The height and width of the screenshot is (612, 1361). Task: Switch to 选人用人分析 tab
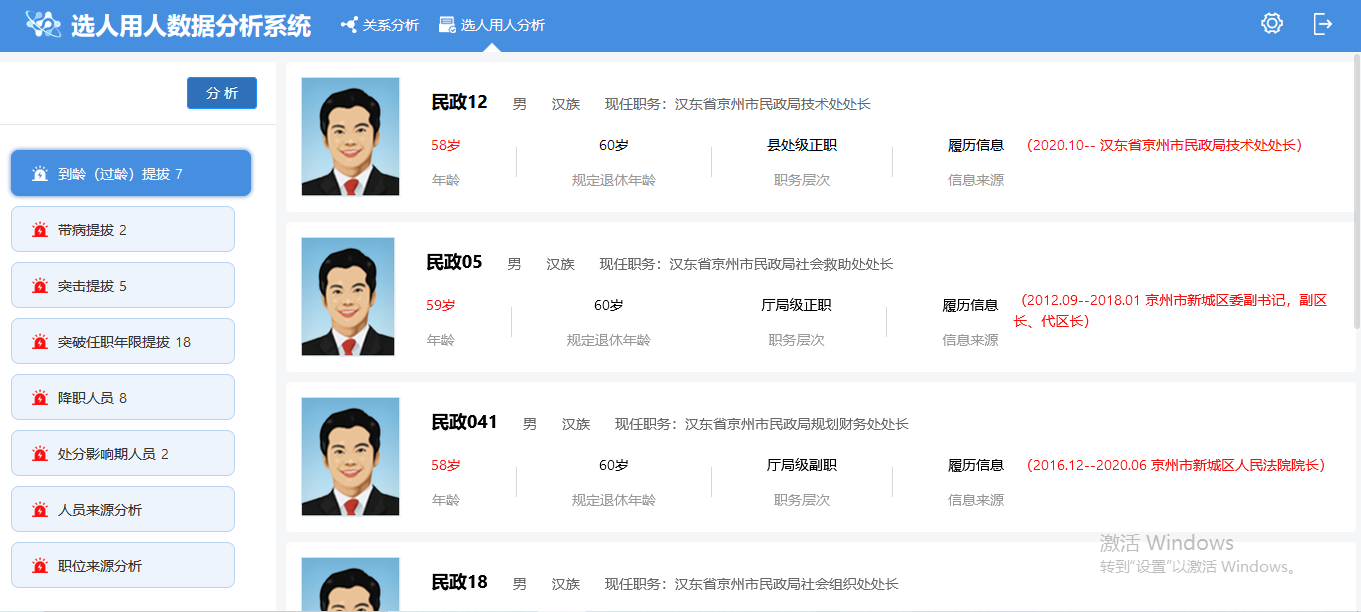492,25
